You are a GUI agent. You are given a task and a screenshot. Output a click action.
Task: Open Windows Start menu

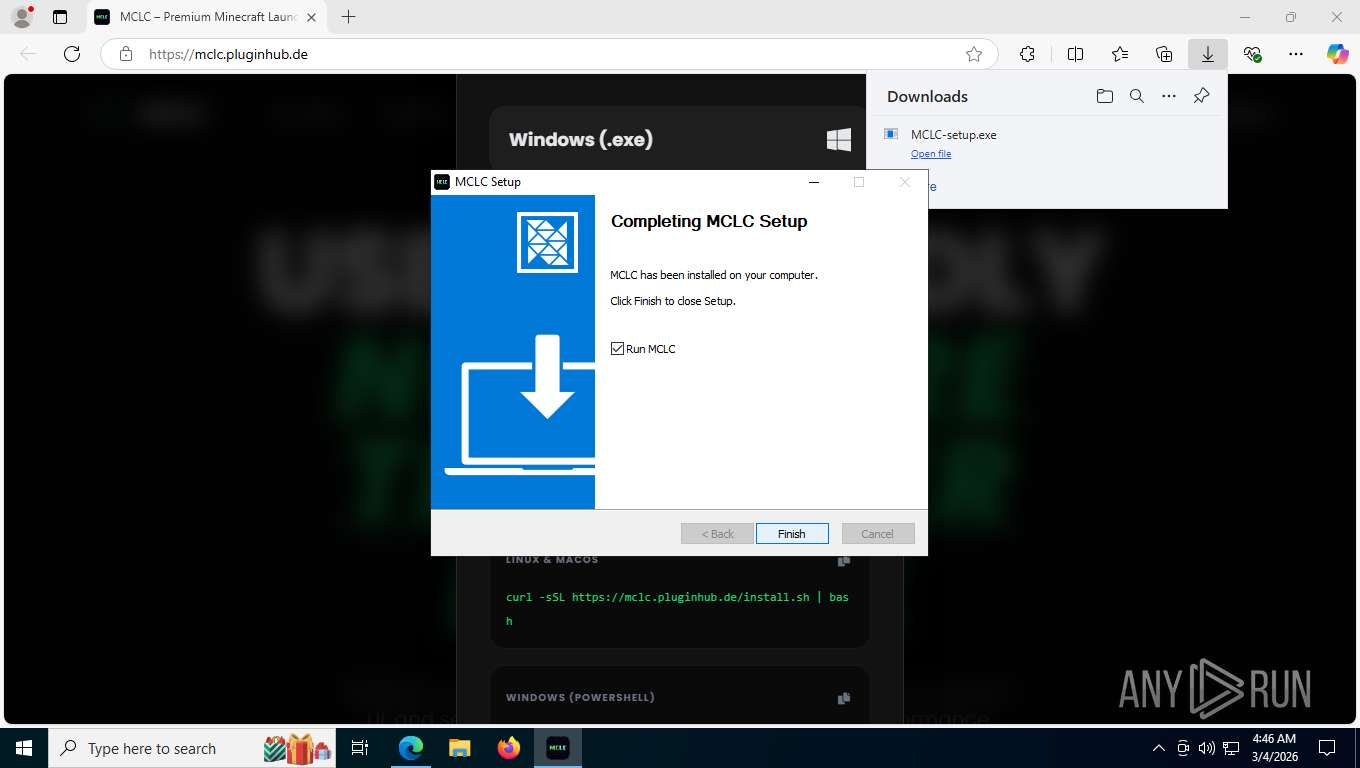coord(24,748)
